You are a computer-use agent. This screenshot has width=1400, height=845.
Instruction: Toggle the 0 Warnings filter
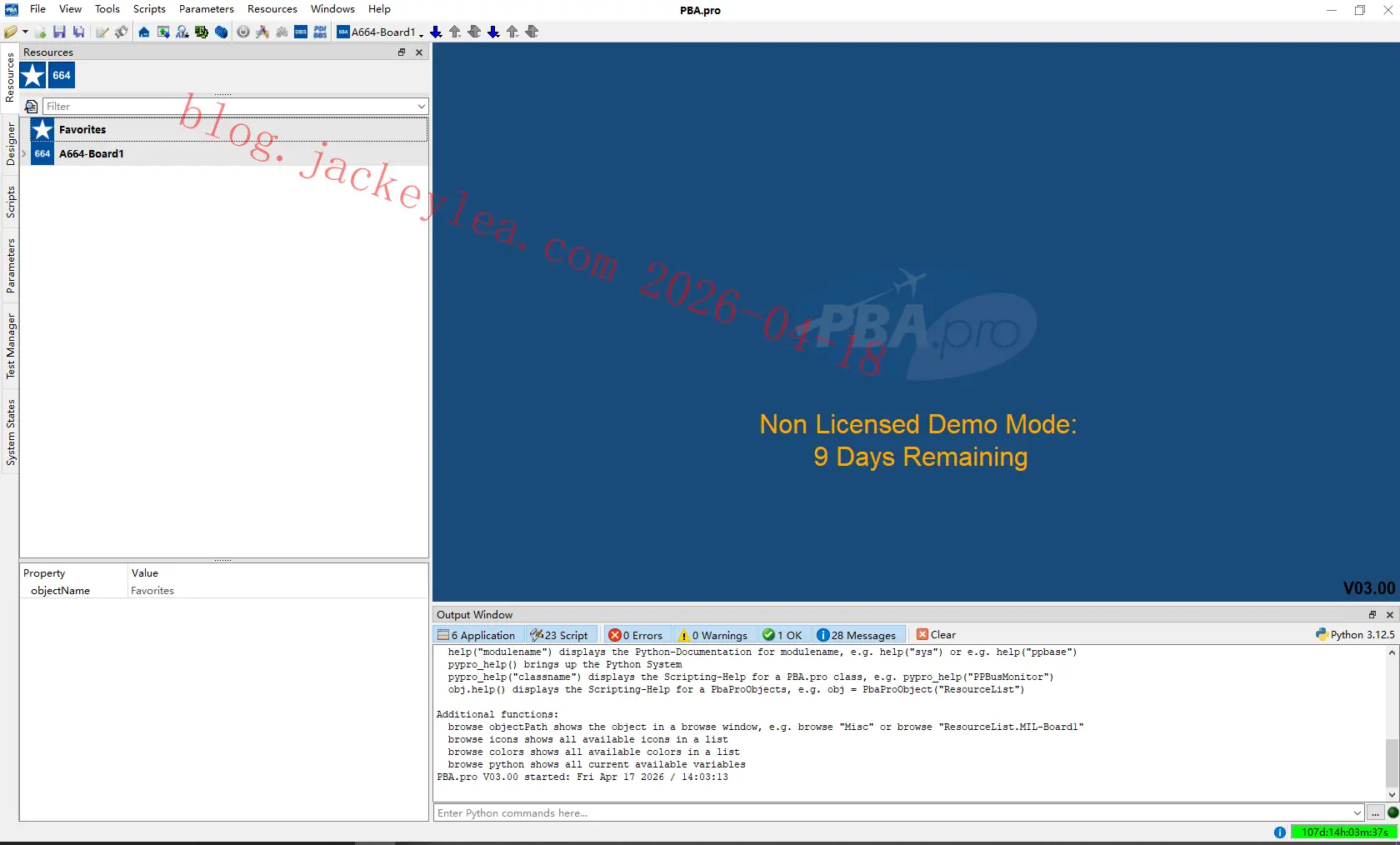coord(713,635)
